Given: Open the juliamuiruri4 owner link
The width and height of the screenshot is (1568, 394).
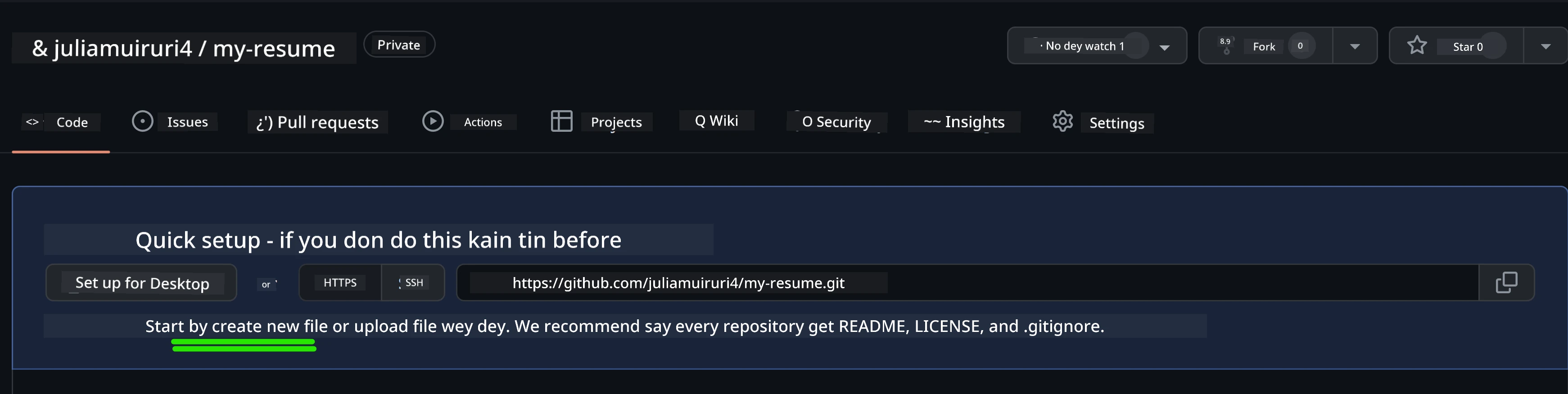Looking at the screenshot, I should [122, 48].
